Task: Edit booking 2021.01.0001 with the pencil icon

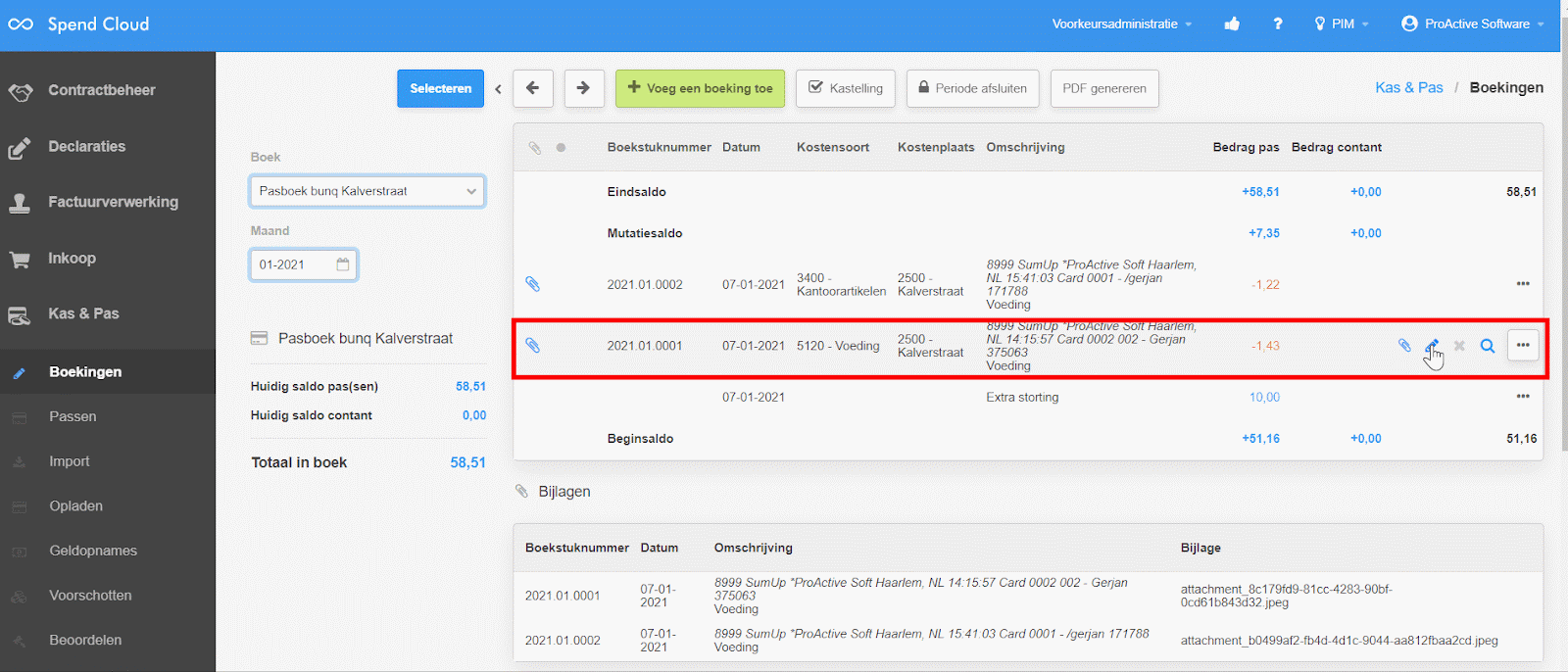Action: [x=1432, y=346]
